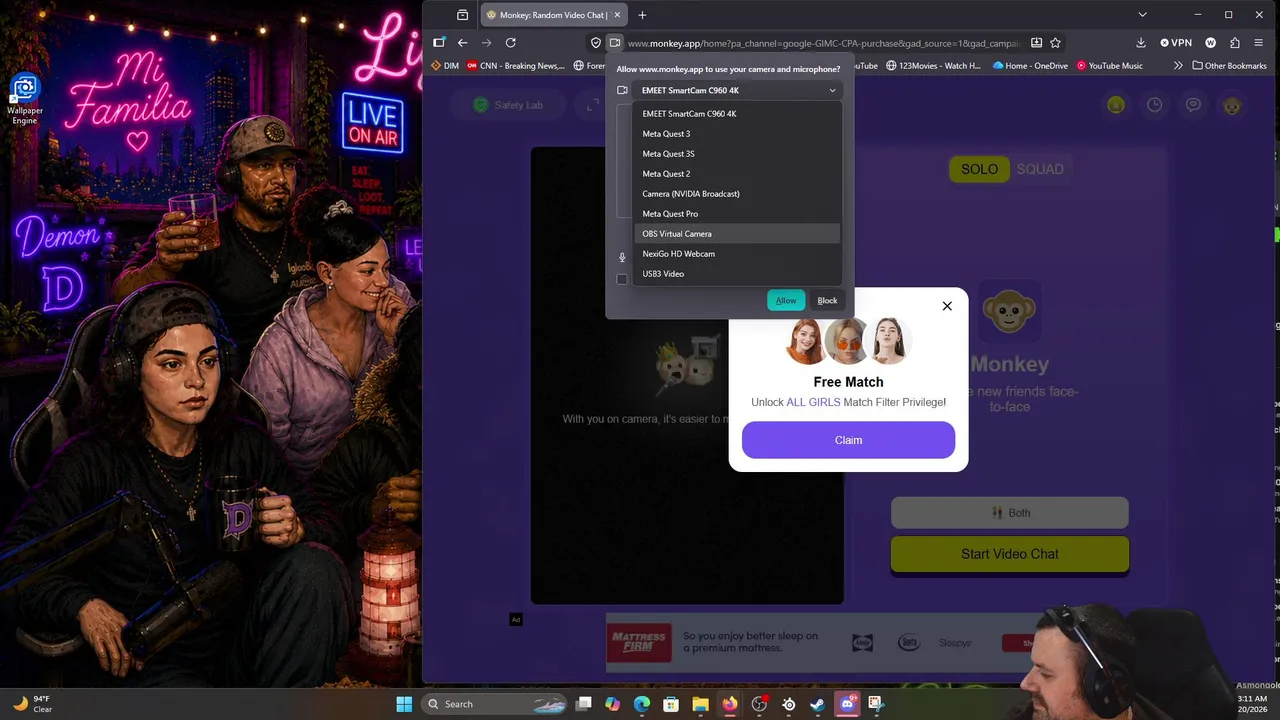Open a new browser tab

[642, 15]
